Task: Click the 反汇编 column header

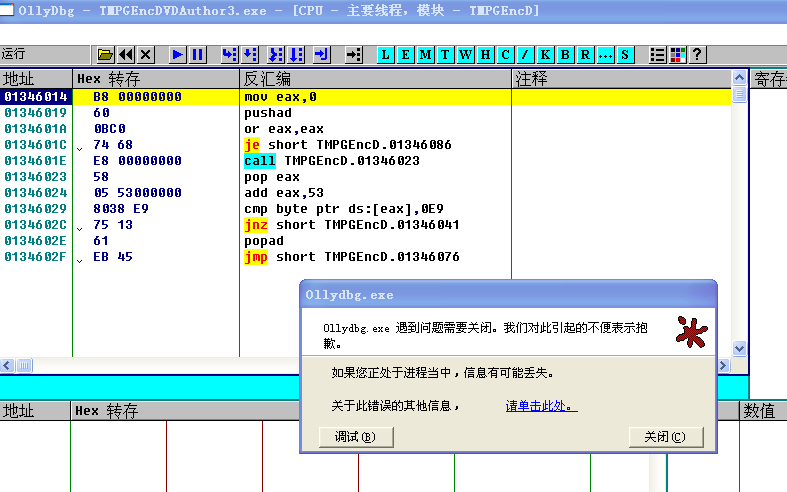Action: pos(375,79)
